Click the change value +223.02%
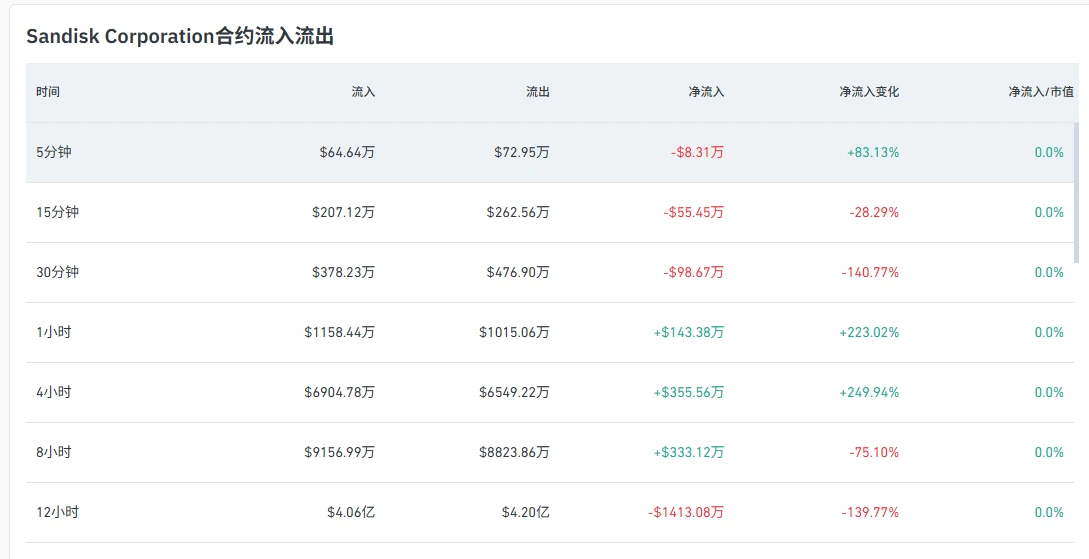Image resolution: width=1089 pixels, height=559 pixels. pos(870,332)
